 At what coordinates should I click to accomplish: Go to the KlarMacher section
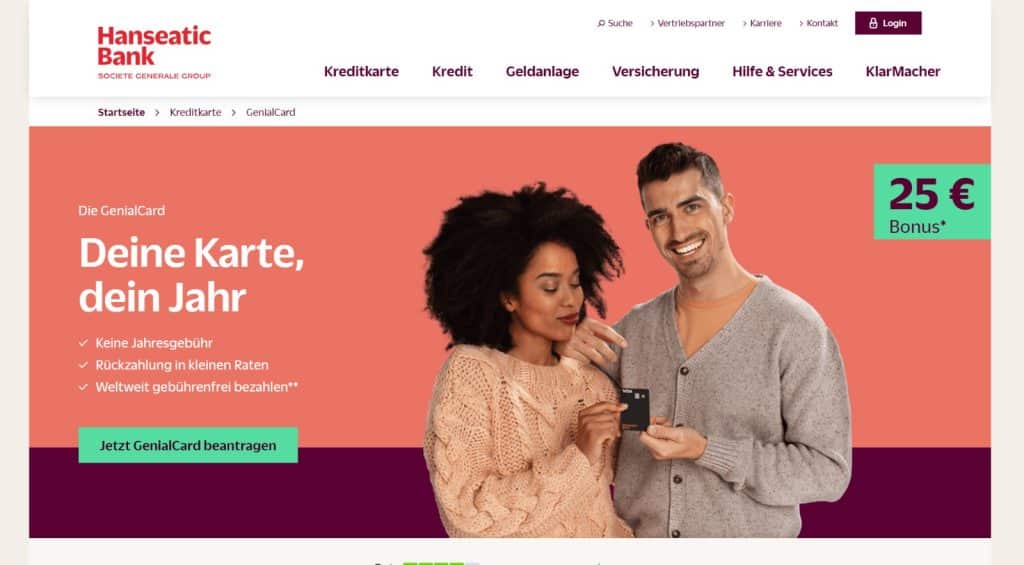pyautogui.click(x=903, y=71)
